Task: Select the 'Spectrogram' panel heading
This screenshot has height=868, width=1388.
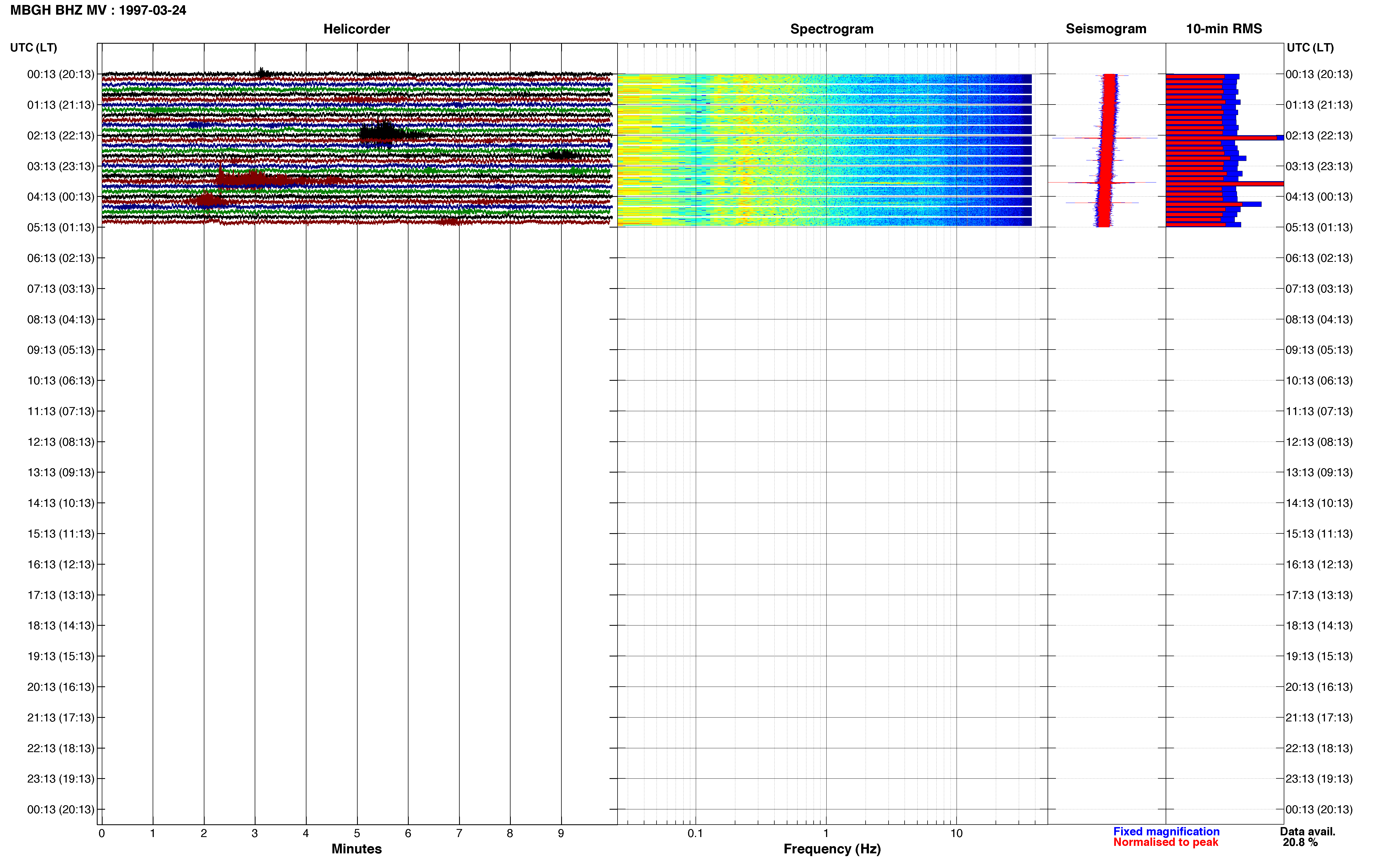Action: pyautogui.click(x=832, y=29)
